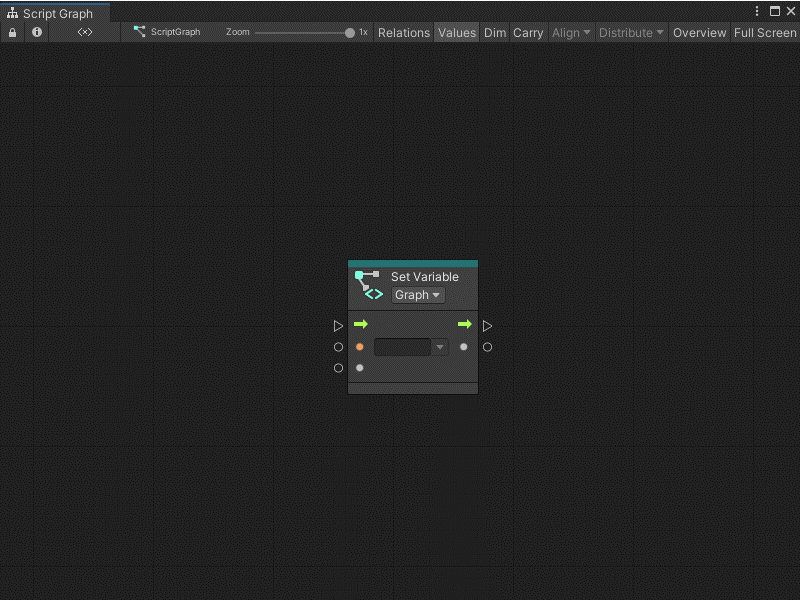Click the value output circle port
800x600 pixels.
click(x=487, y=347)
